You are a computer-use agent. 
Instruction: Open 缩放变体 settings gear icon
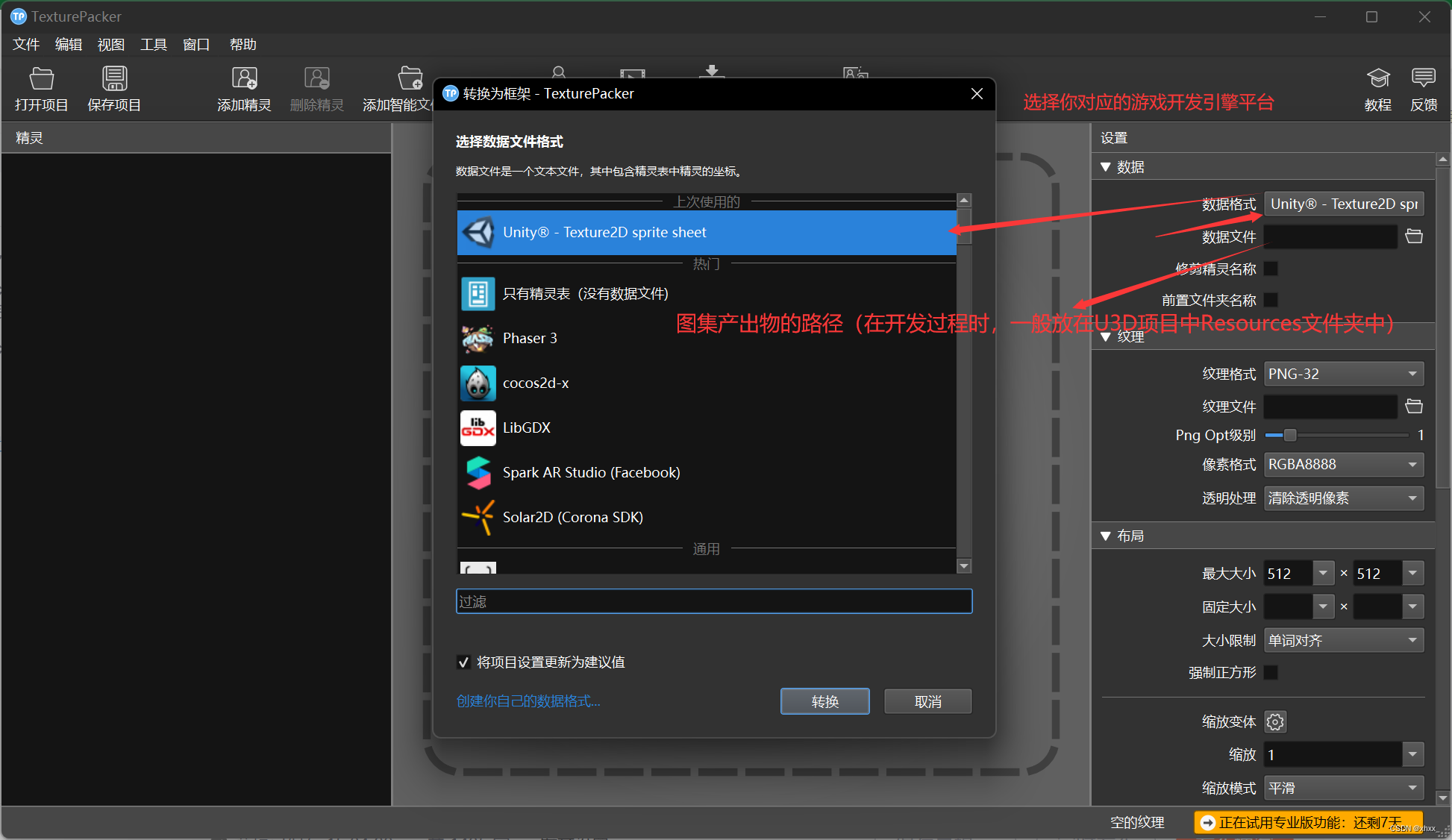click(1274, 721)
